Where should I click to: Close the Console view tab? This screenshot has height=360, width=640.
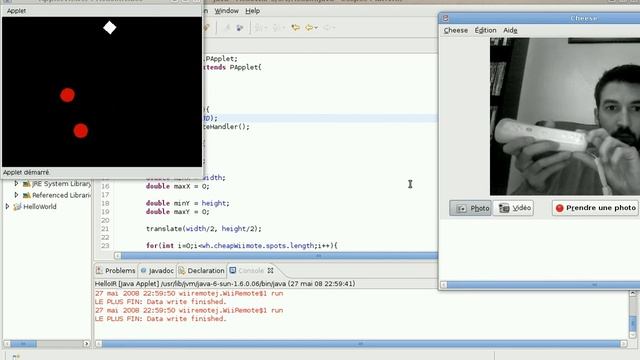(270, 271)
